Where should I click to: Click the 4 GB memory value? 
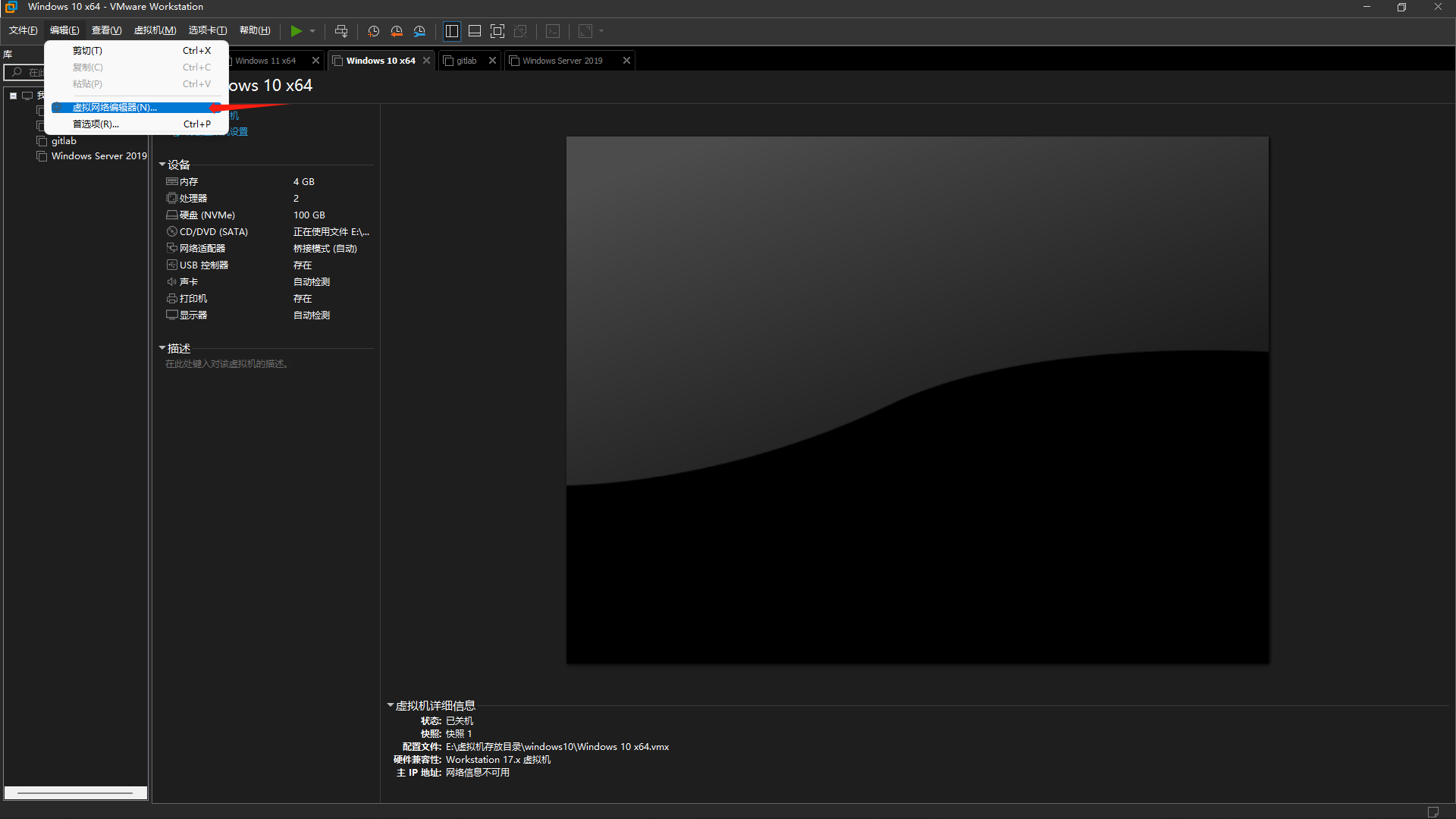(304, 182)
